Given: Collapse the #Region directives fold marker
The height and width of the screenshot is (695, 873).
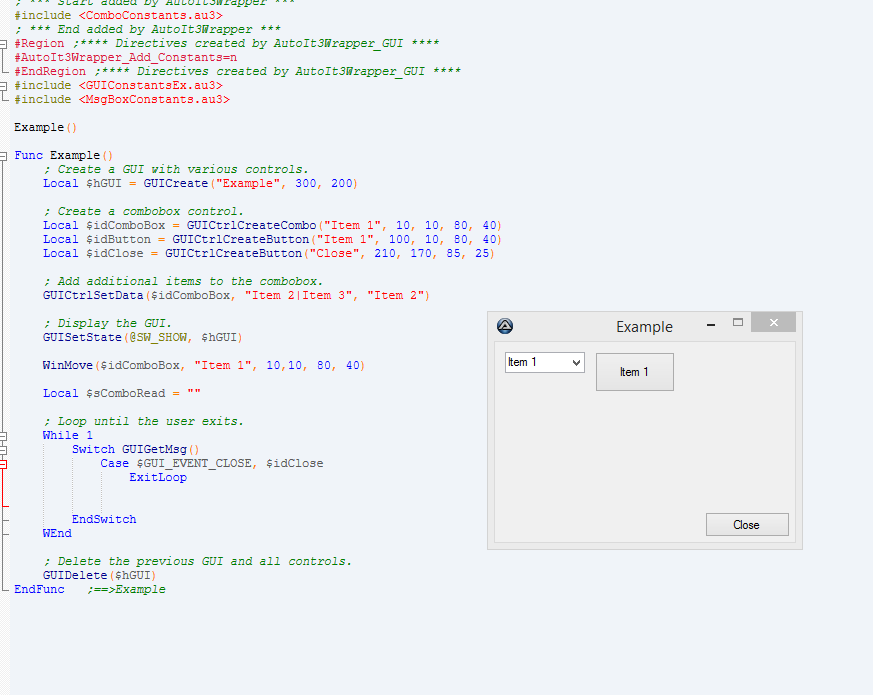Looking at the screenshot, I should (x=4, y=44).
